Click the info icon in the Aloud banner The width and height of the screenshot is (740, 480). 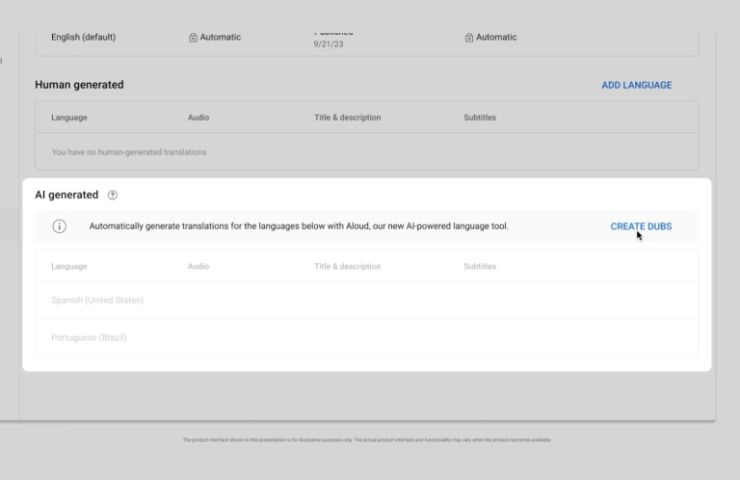tap(59, 226)
